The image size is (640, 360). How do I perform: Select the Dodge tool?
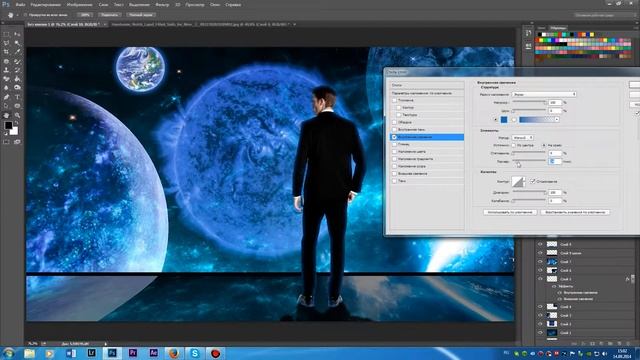tap(17, 88)
